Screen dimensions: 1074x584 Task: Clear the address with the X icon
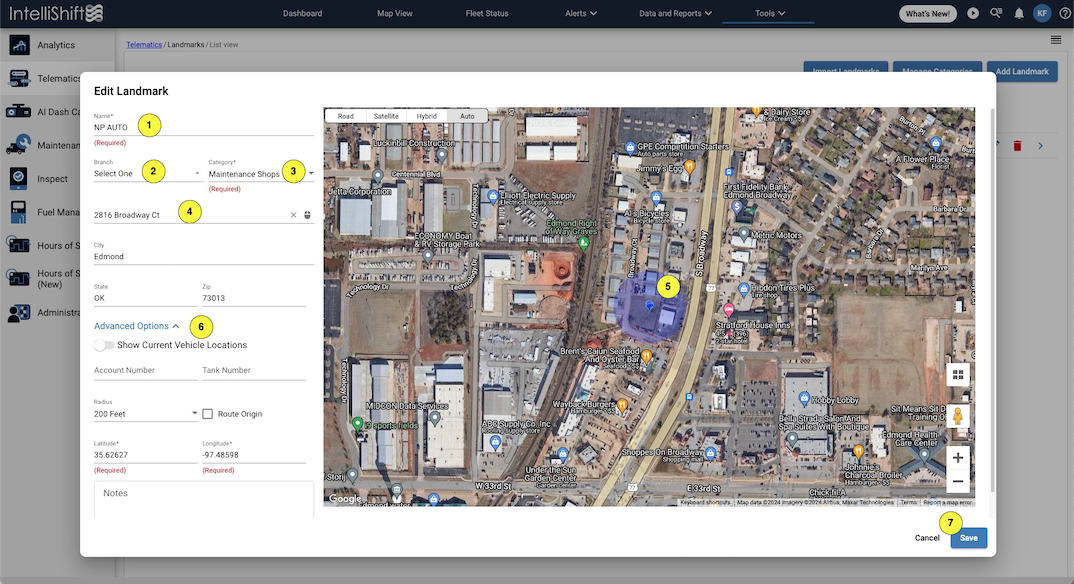click(293, 215)
